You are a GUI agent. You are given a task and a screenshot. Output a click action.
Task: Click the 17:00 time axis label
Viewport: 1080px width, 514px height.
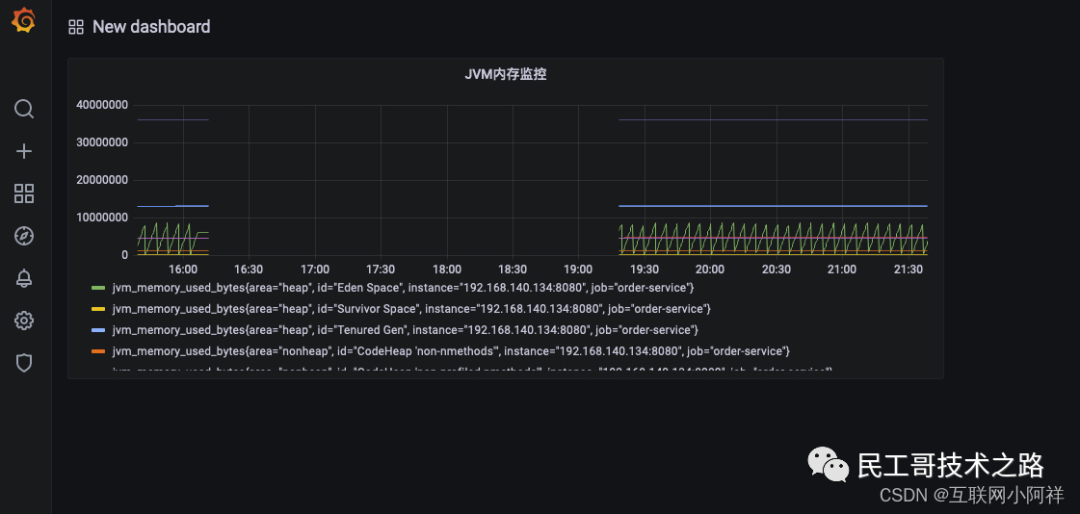tap(315, 269)
